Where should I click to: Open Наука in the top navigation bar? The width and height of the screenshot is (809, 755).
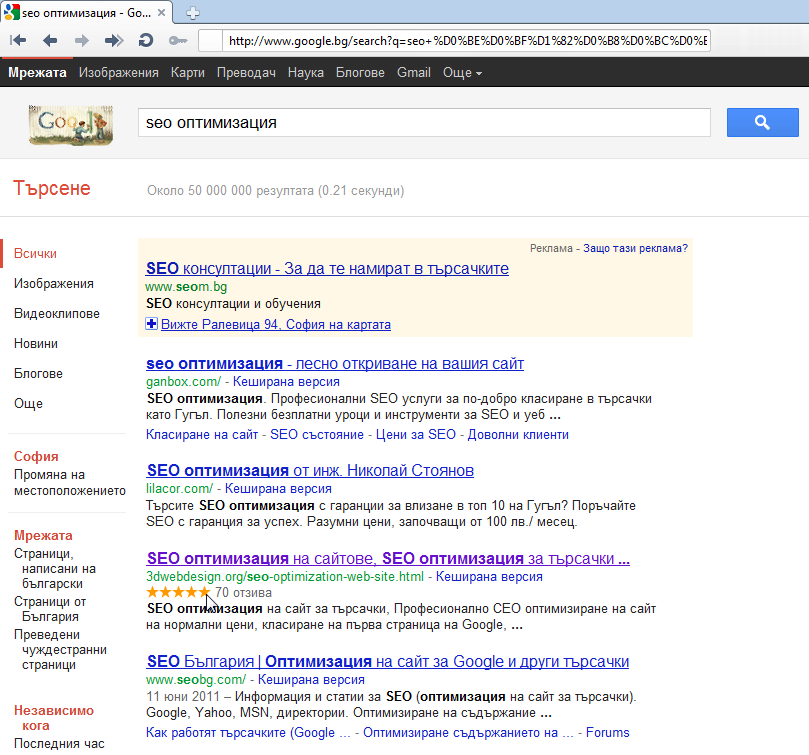point(305,73)
